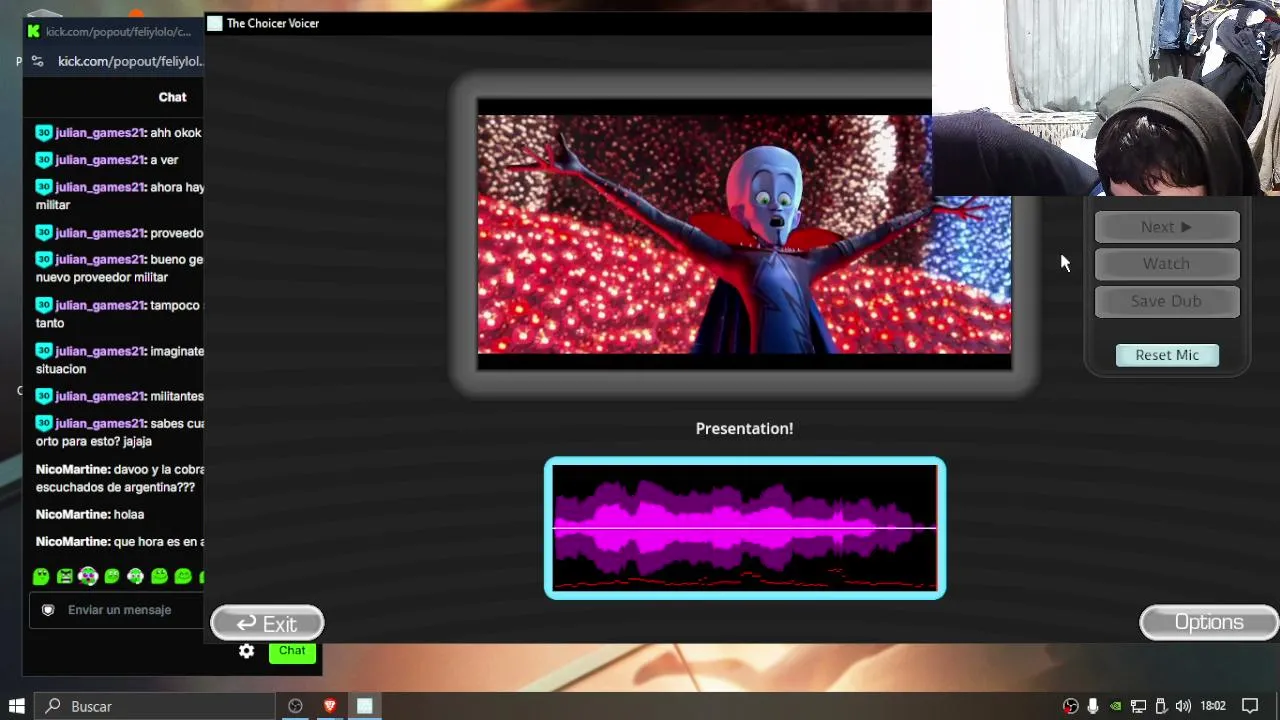Click the 30 badge beside 'imaginate' message
The image size is (1280, 720).
43,351
